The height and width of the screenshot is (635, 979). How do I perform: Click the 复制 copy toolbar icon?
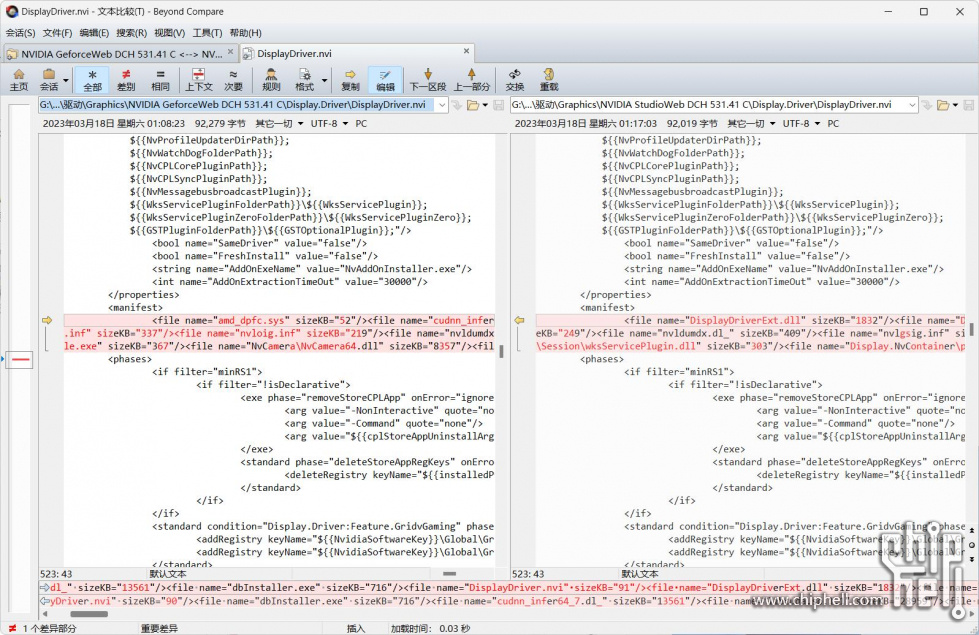tap(350, 80)
